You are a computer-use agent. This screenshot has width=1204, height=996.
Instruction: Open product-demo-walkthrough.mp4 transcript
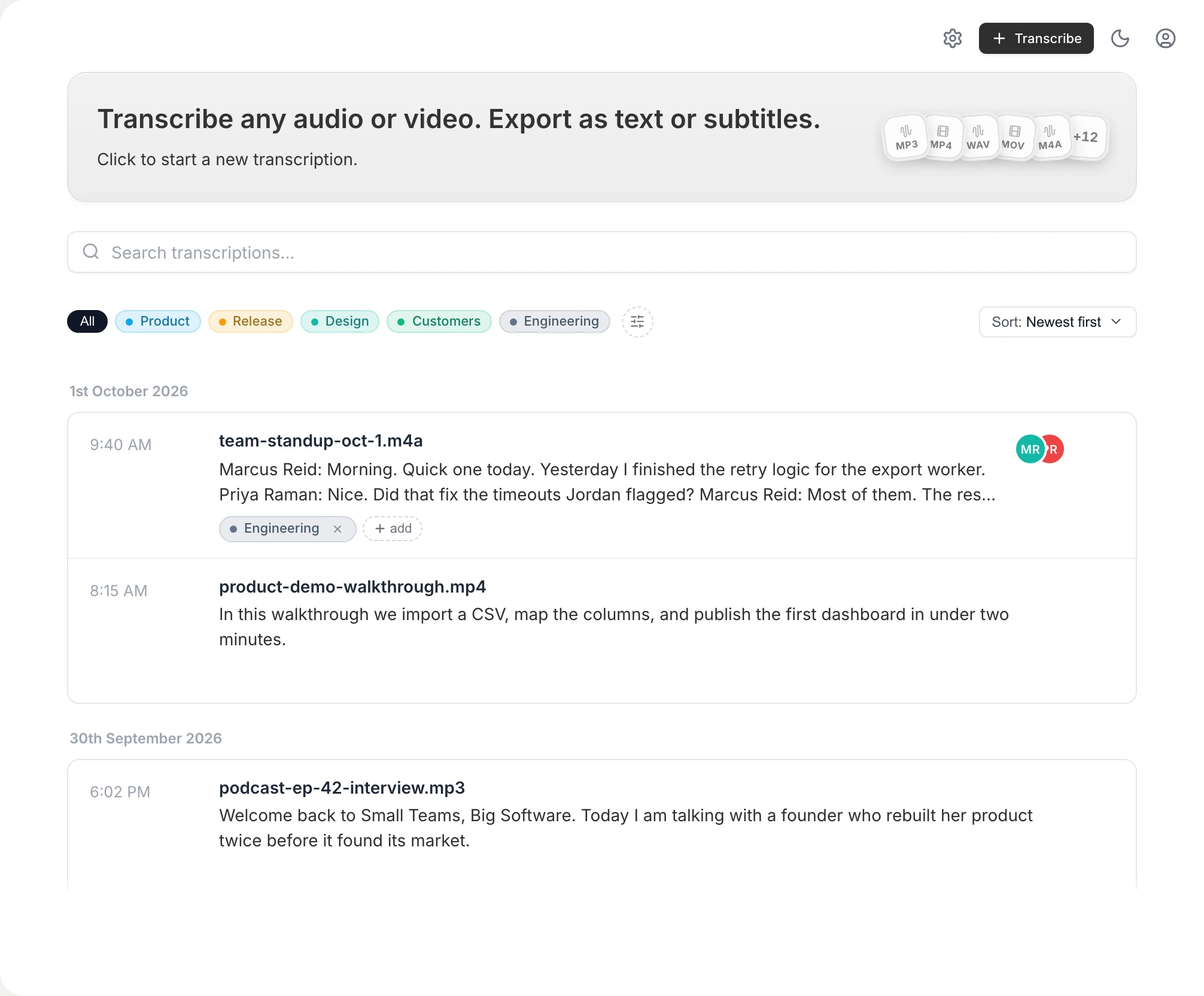pyautogui.click(x=352, y=587)
